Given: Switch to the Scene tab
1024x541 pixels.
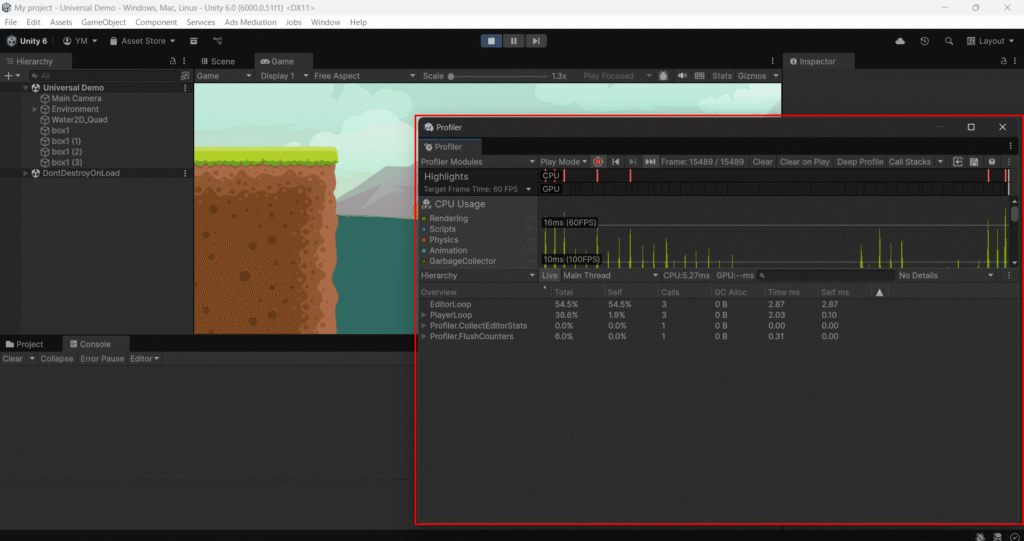Looking at the screenshot, I should pyautogui.click(x=222, y=61).
